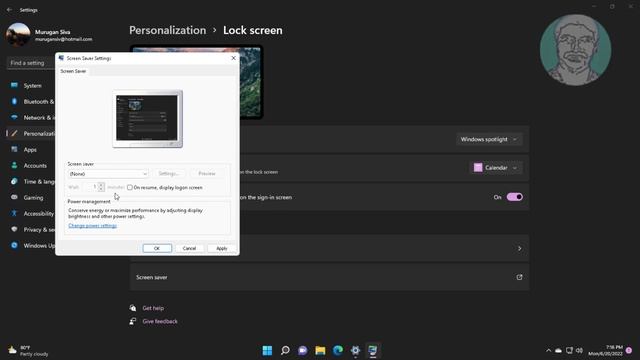Select the Screen Saver Settings taskbar icon
The height and width of the screenshot is (360, 640).
[x=373, y=350]
